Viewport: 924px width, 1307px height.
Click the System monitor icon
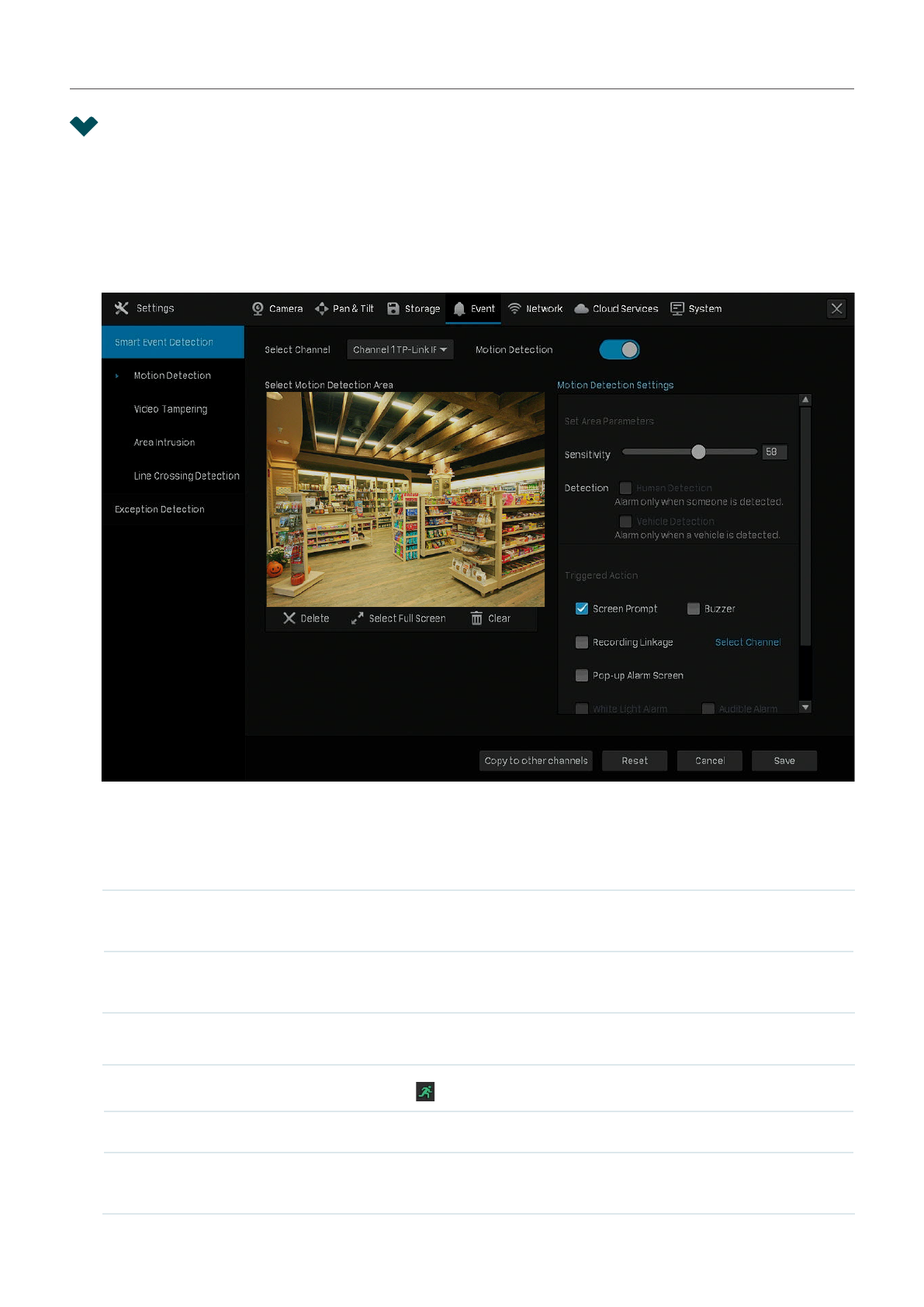coord(677,309)
